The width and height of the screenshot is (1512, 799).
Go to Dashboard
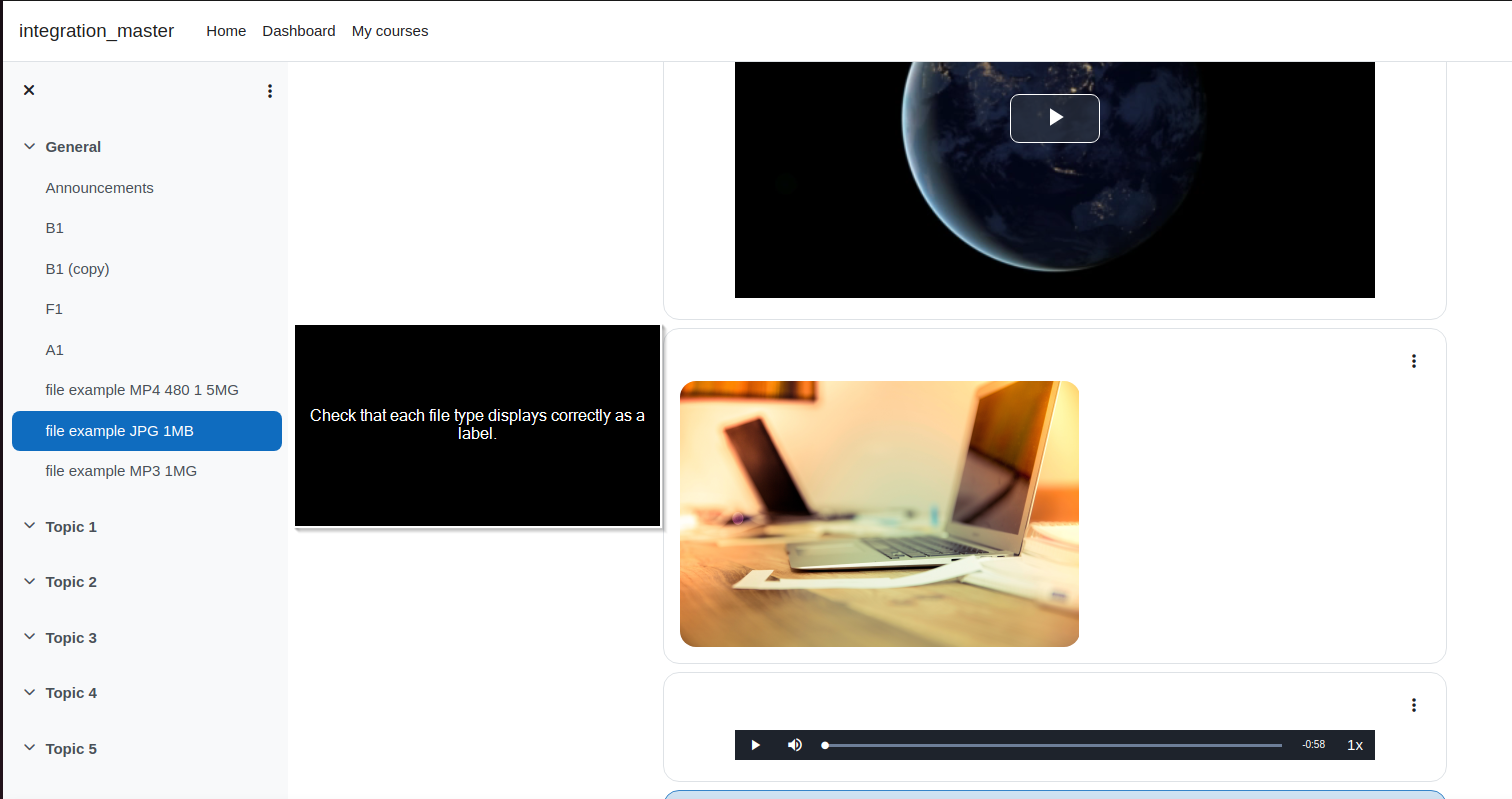299,31
